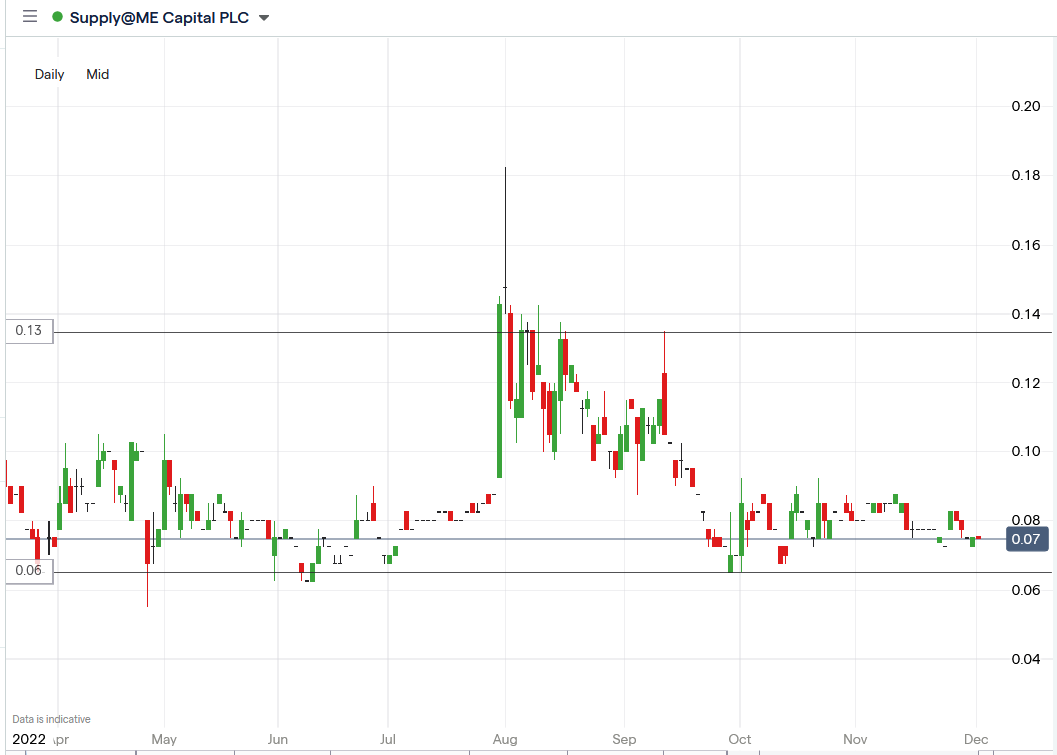Click the 2022 year label
The width and height of the screenshot is (1057, 755).
pyautogui.click(x=29, y=739)
